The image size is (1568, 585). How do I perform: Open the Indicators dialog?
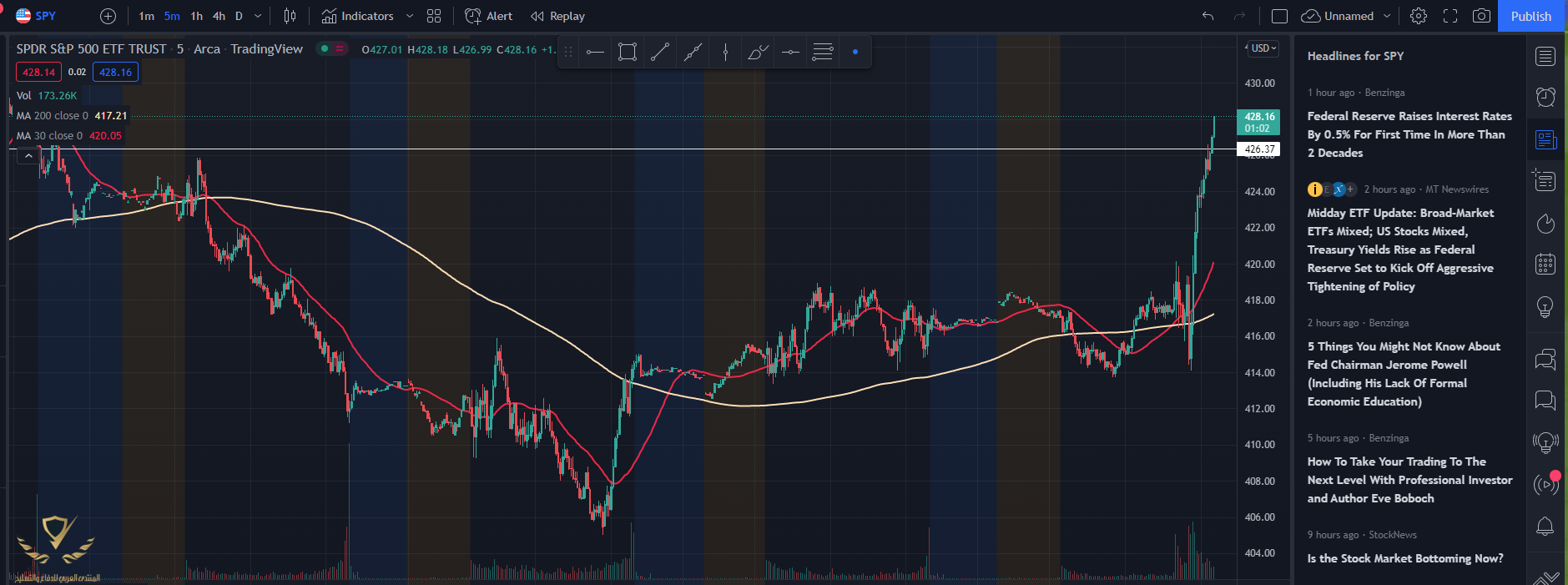358,16
